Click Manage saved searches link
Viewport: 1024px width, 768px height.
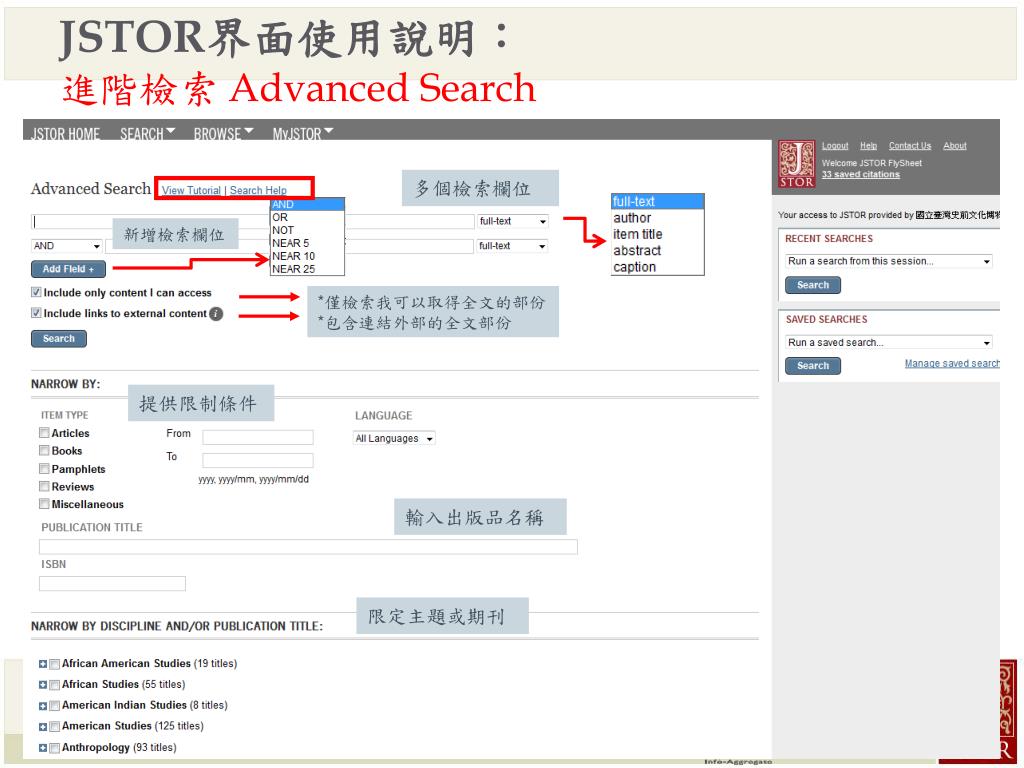[x=952, y=363]
